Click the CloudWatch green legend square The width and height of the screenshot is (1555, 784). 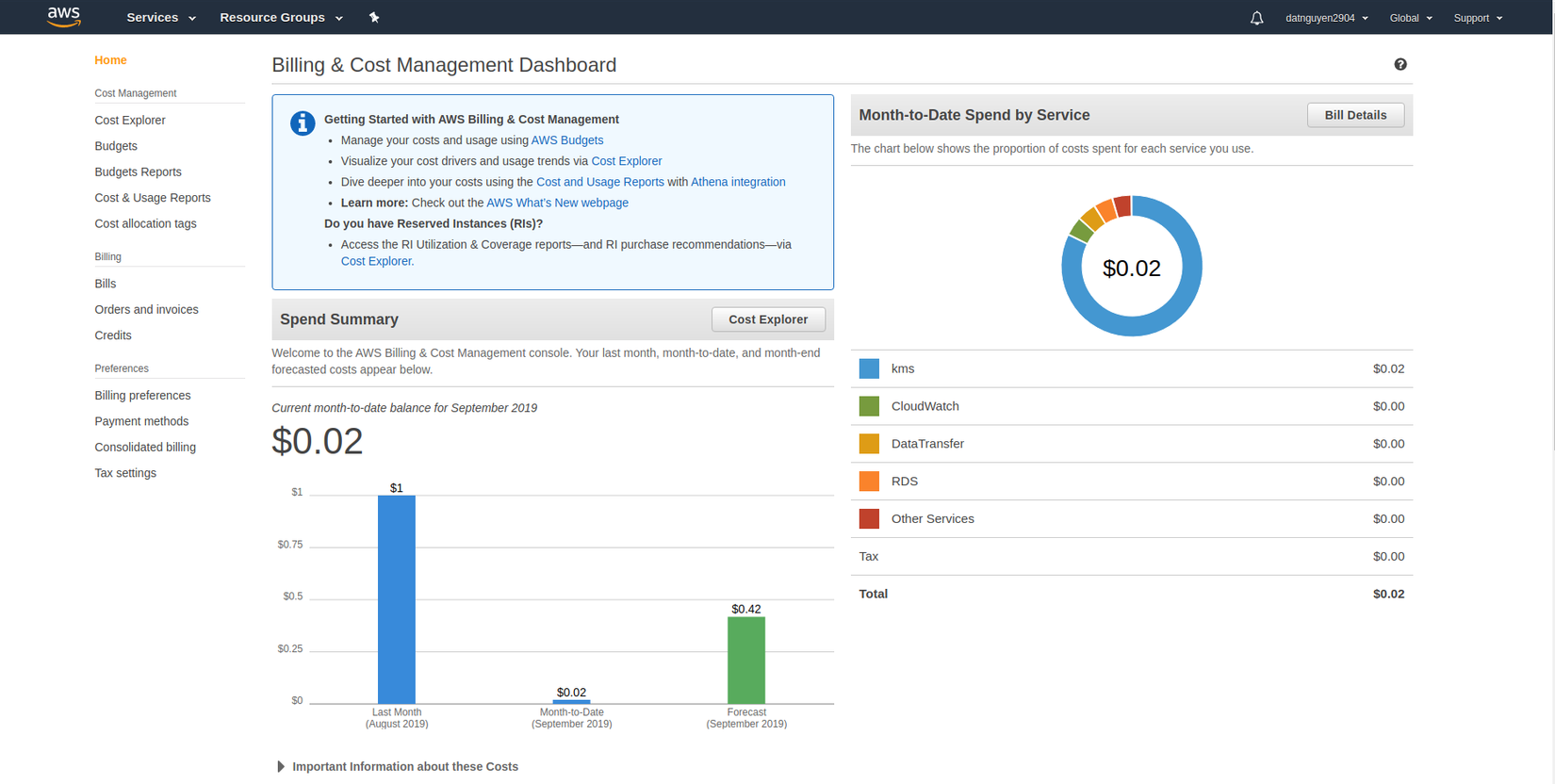pos(869,406)
